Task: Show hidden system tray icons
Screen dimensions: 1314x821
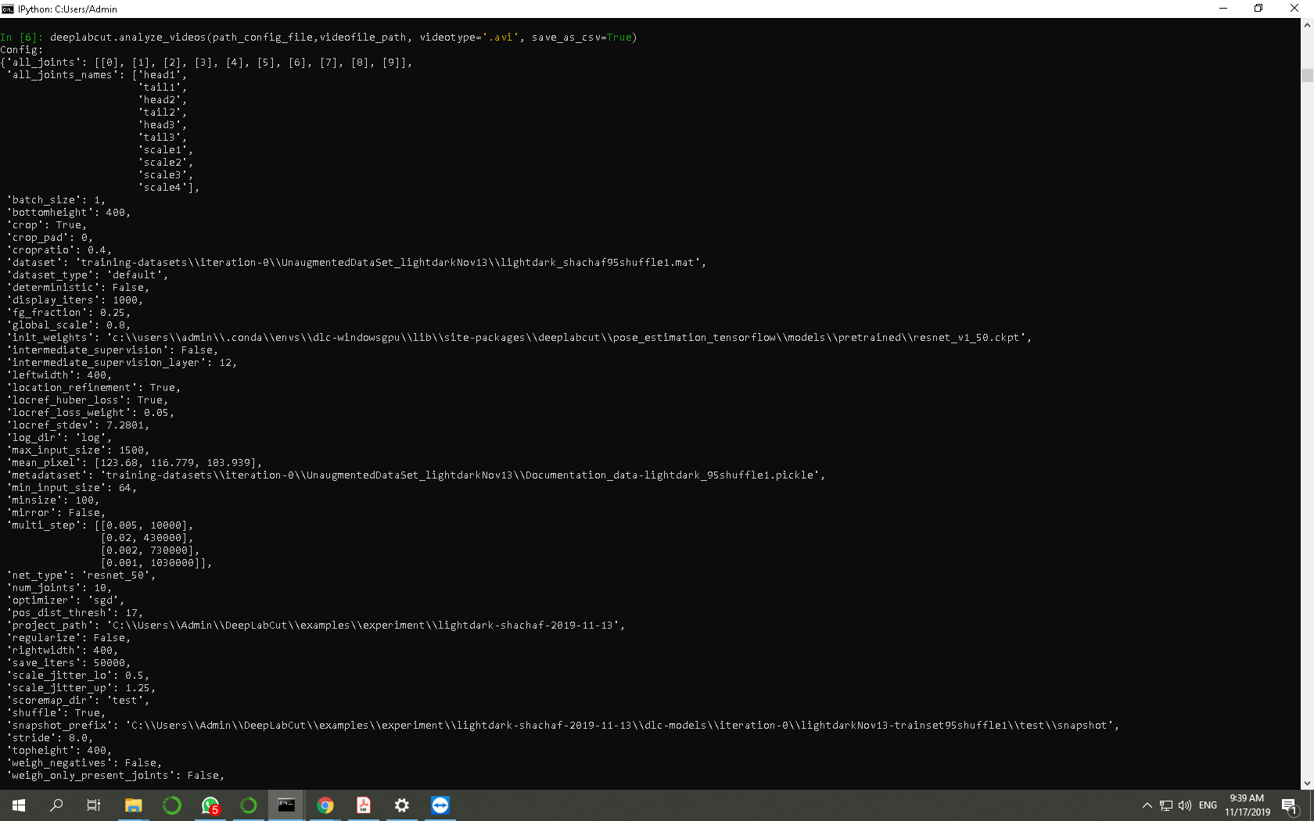Action: pyautogui.click(x=1147, y=805)
